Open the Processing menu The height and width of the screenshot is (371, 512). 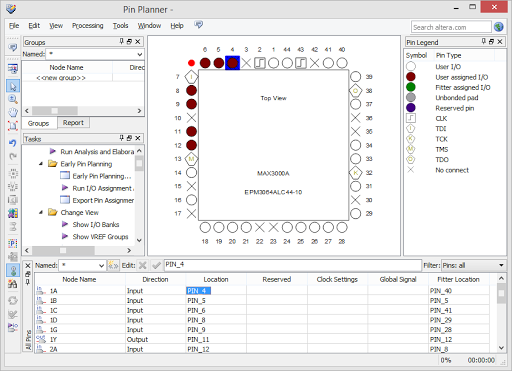pyautogui.click(x=88, y=26)
